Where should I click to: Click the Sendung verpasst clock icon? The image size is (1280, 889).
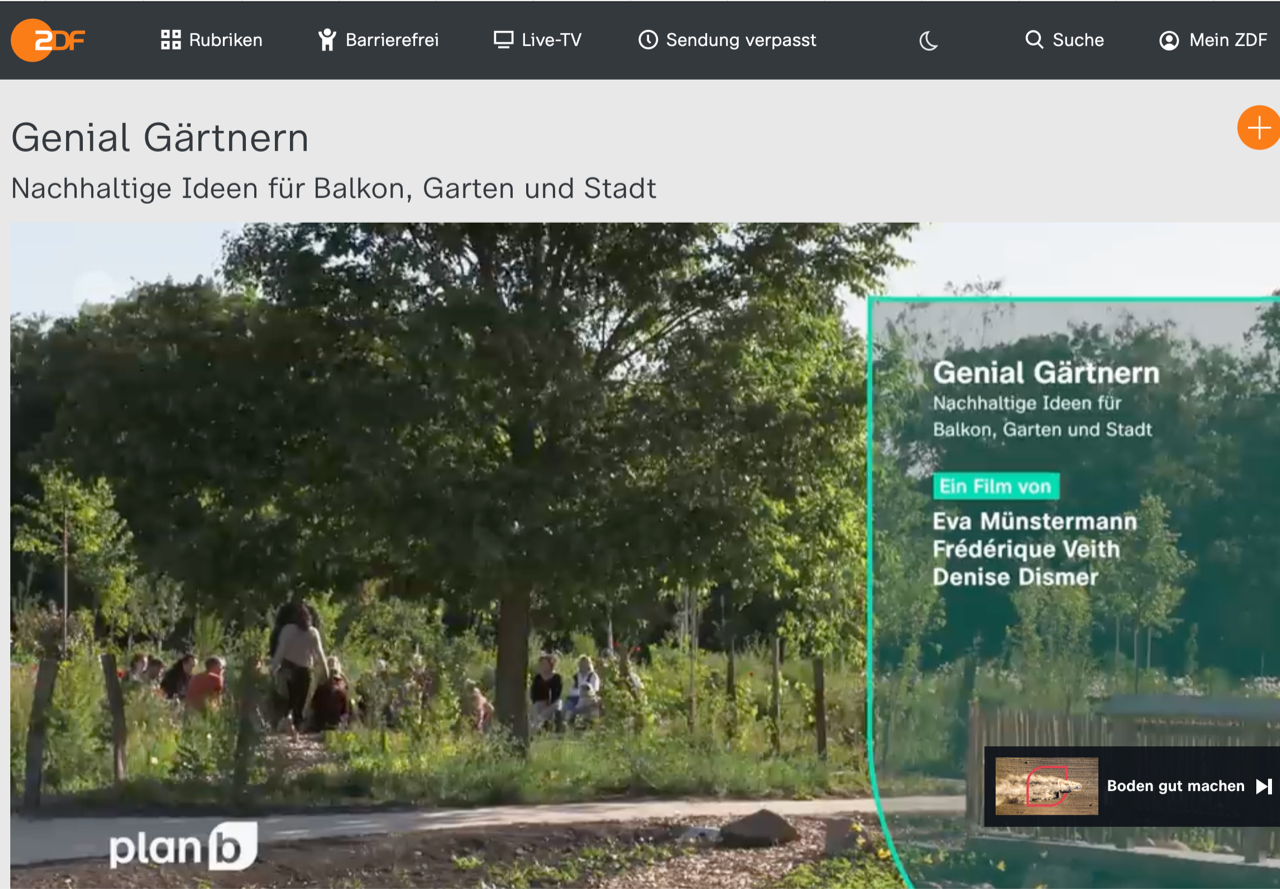(648, 40)
